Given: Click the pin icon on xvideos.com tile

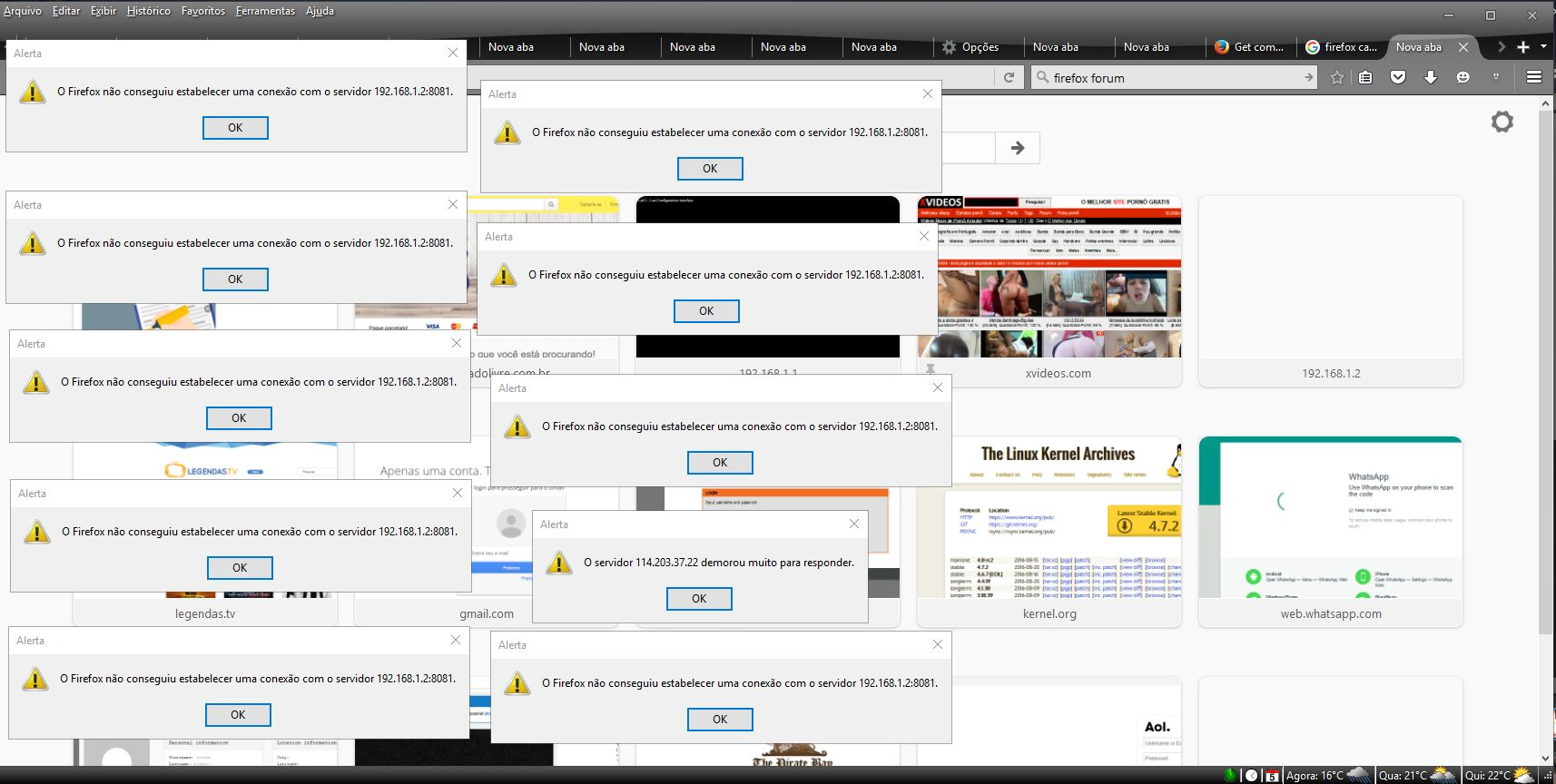Looking at the screenshot, I should tap(931, 370).
